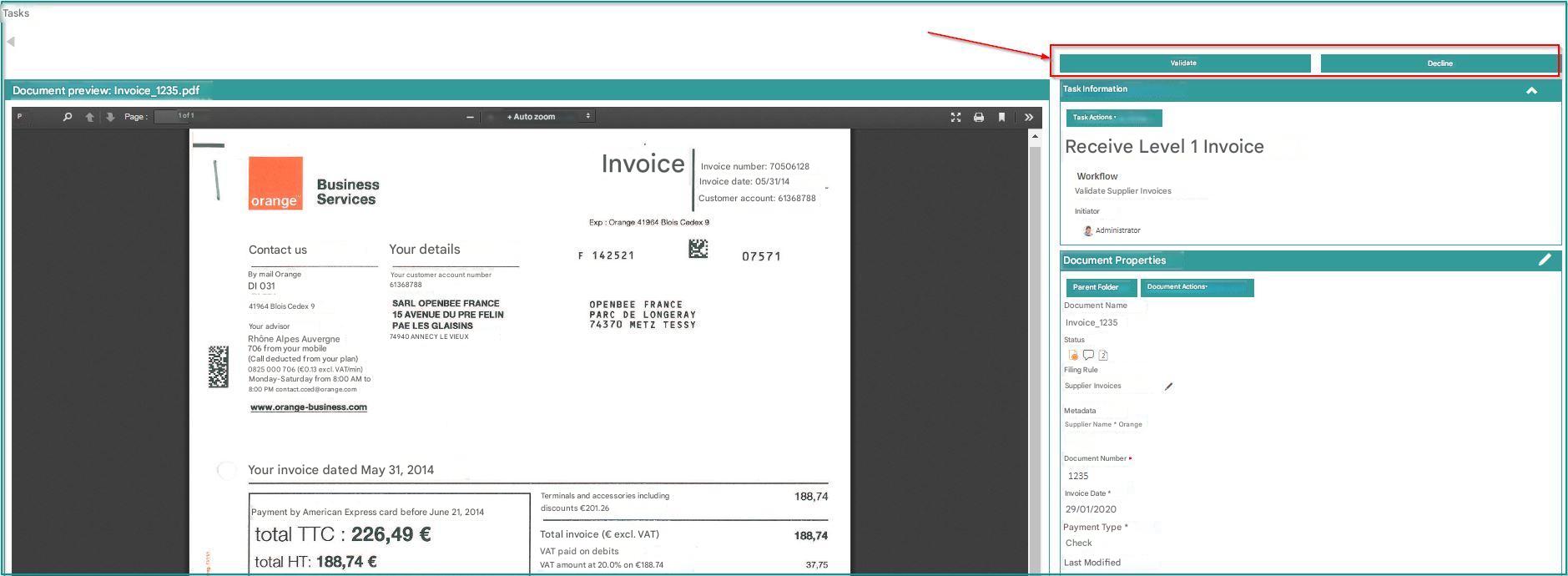Open the Auto zoom dropdown
This screenshot has height=576, width=1568.
click(x=540, y=117)
